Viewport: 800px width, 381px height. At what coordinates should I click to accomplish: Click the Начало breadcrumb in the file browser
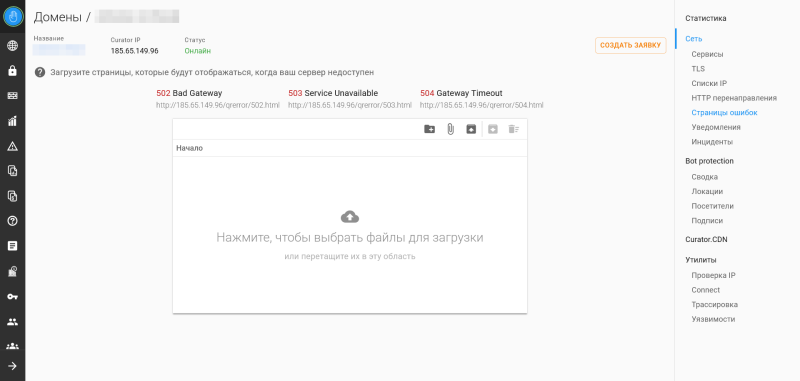(189, 148)
